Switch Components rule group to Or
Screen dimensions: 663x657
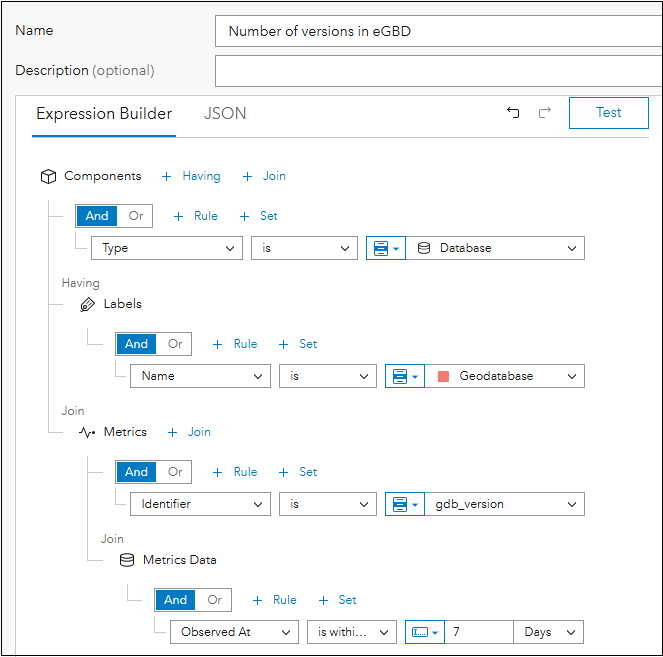tap(136, 216)
